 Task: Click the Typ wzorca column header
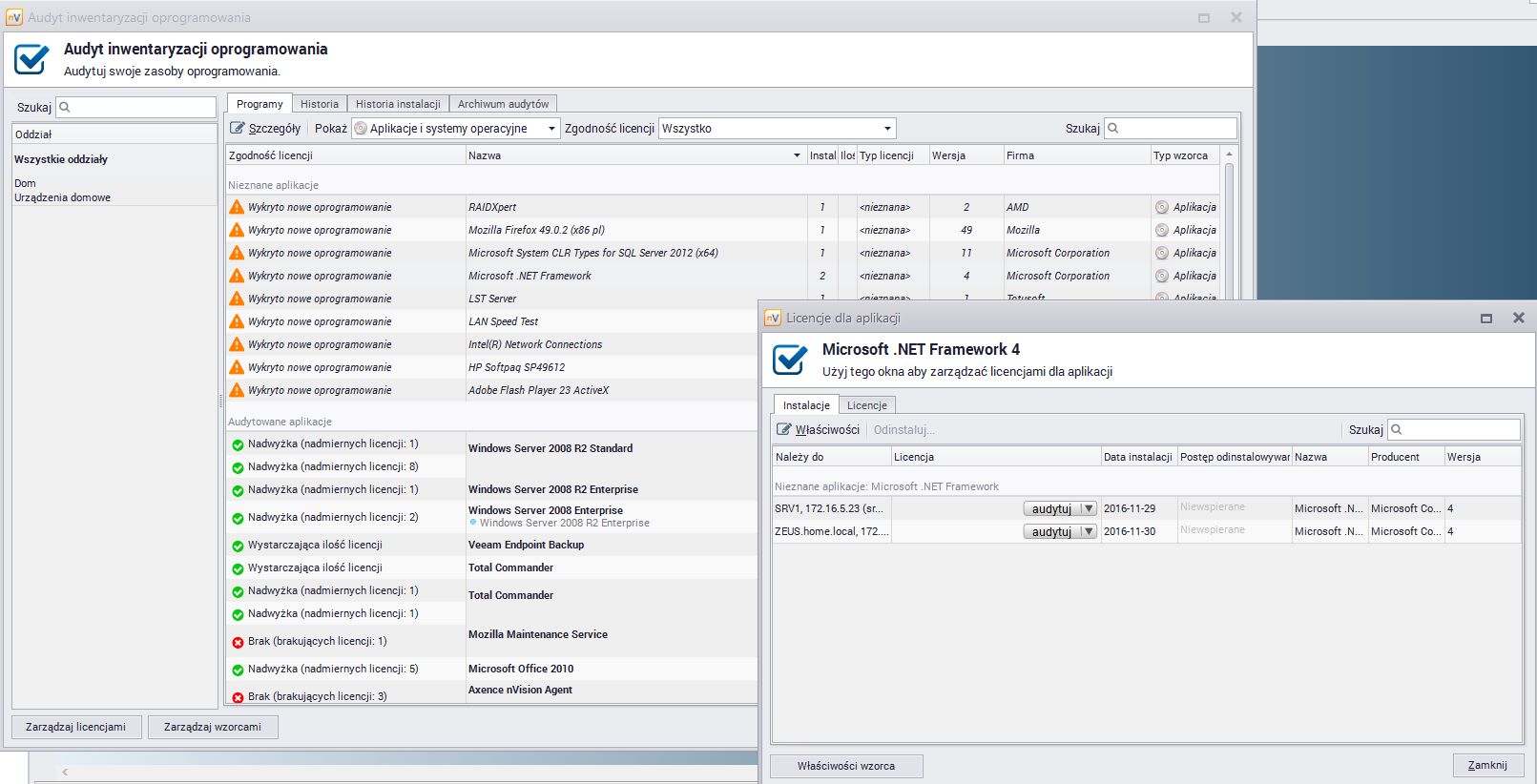[x=1185, y=155]
